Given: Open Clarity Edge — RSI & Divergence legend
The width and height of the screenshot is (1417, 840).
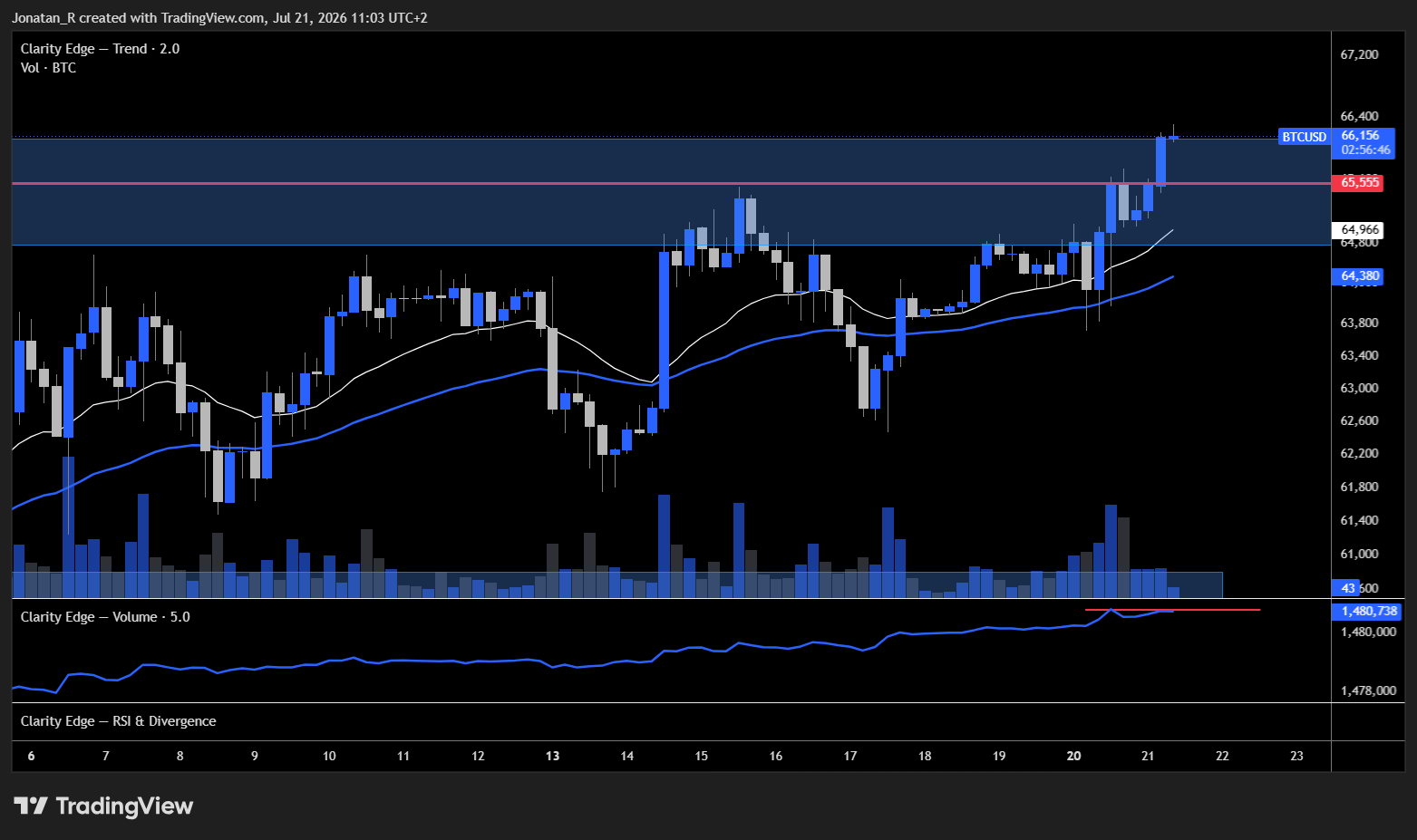Looking at the screenshot, I should click(x=118, y=721).
